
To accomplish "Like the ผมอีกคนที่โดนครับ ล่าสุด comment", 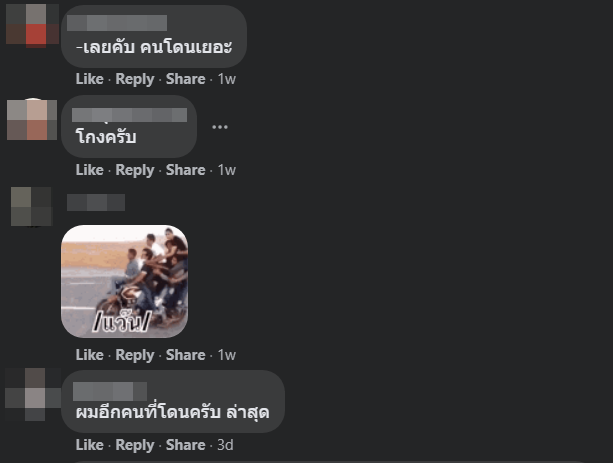I will point(90,445).
